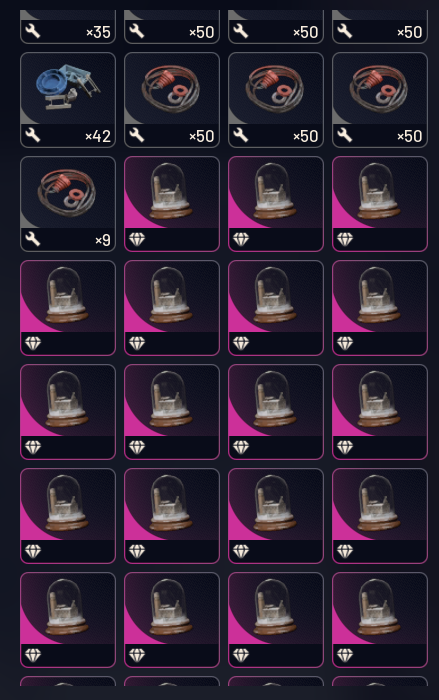Image resolution: width=439 pixels, height=700 pixels.
Task: Click the wrench icon on the ×35 slot
Action: click(x=33, y=31)
